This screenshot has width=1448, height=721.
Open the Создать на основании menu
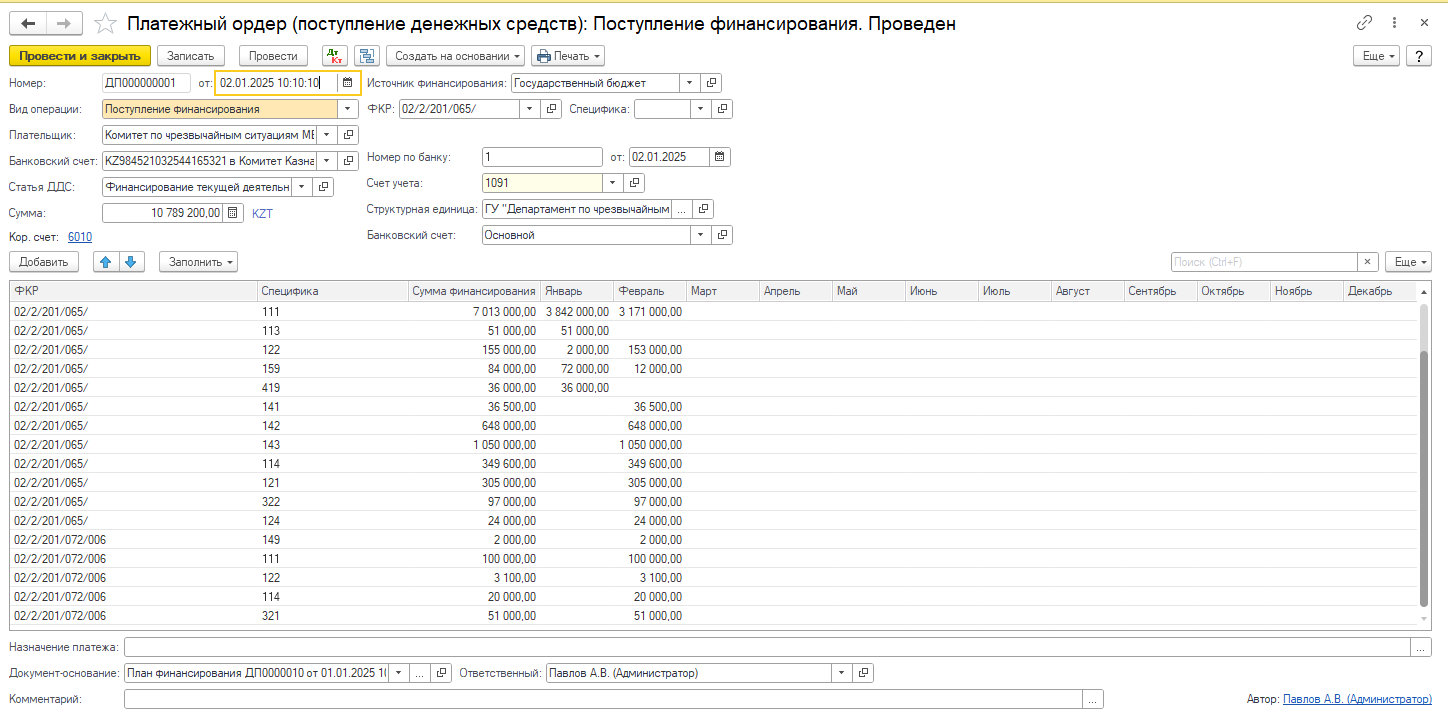(x=455, y=56)
